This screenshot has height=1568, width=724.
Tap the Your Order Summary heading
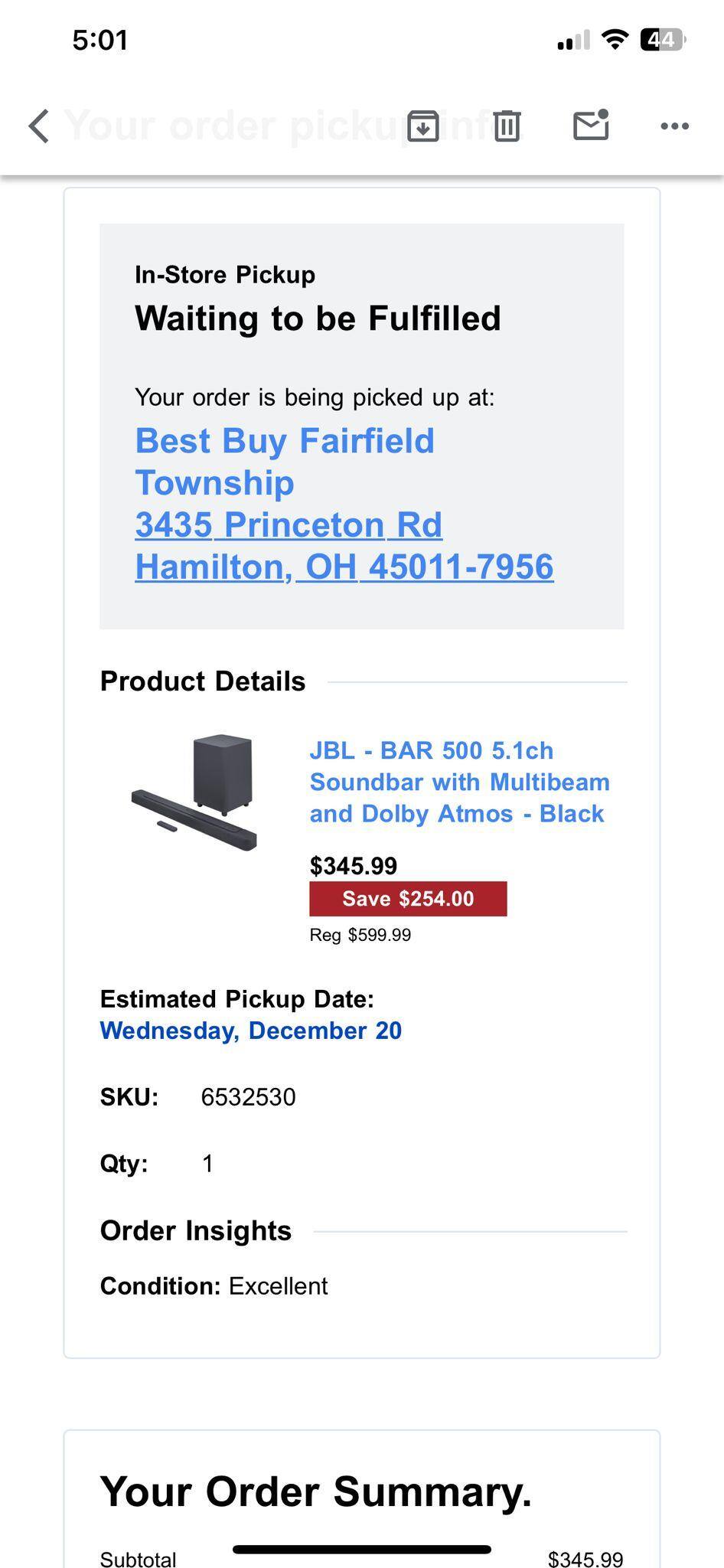[315, 1491]
